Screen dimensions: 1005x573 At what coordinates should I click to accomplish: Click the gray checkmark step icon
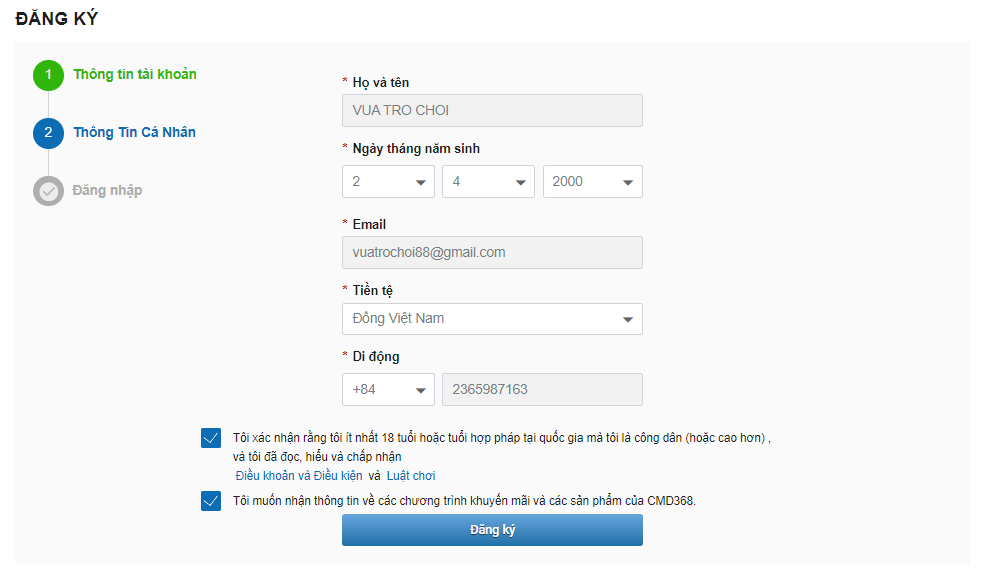pyautogui.click(x=48, y=191)
